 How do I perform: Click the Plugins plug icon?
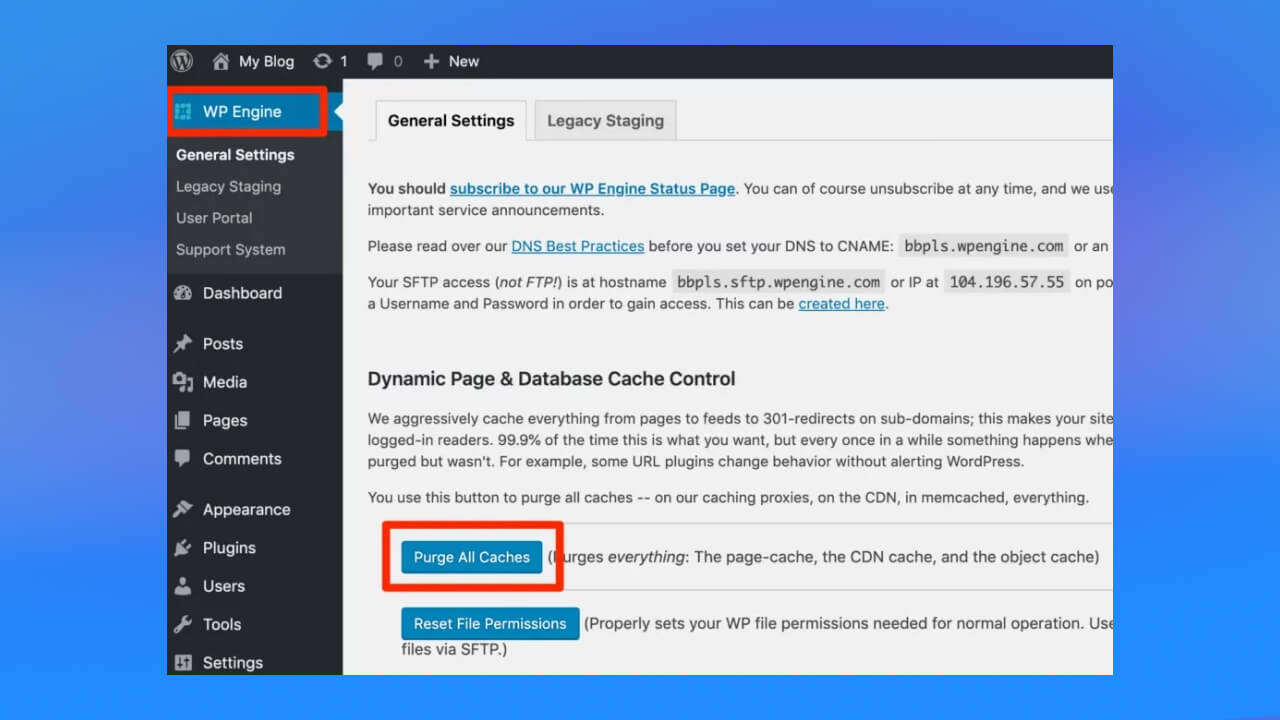[183, 547]
